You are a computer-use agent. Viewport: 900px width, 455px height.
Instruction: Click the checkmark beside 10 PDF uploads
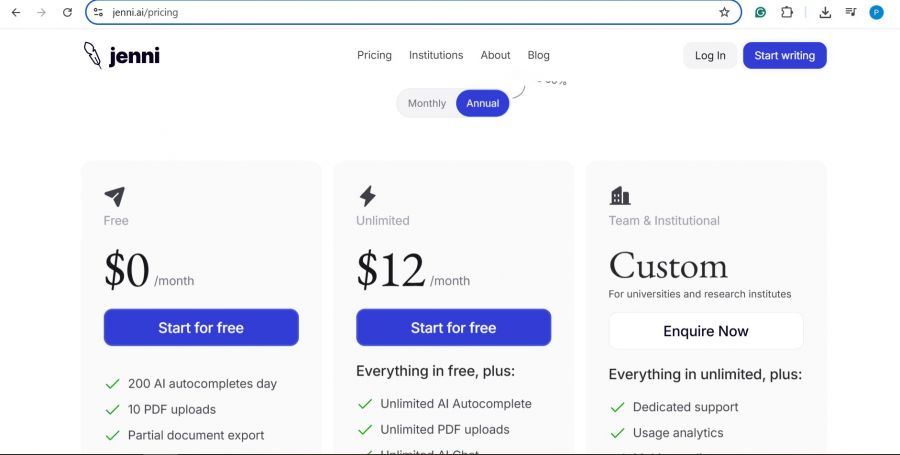[x=112, y=410]
